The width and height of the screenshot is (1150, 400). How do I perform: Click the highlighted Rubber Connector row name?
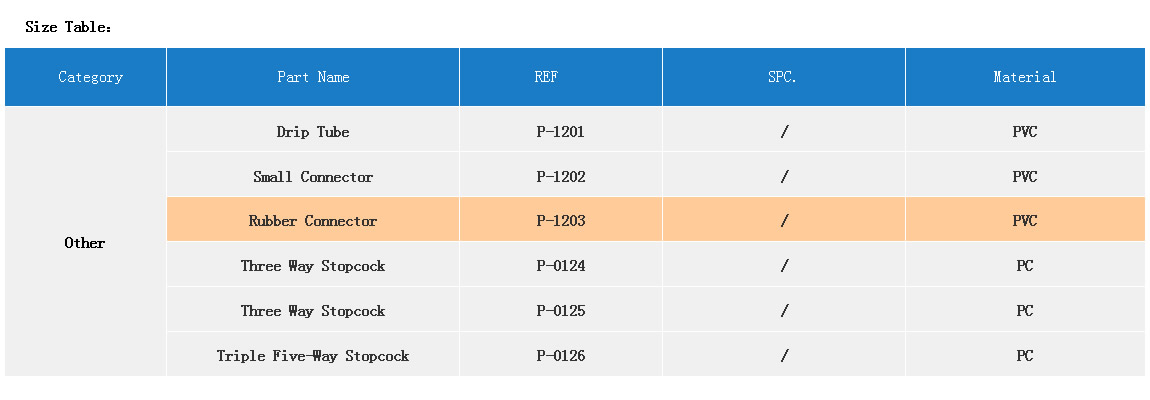pyautogui.click(x=313, y=221)
